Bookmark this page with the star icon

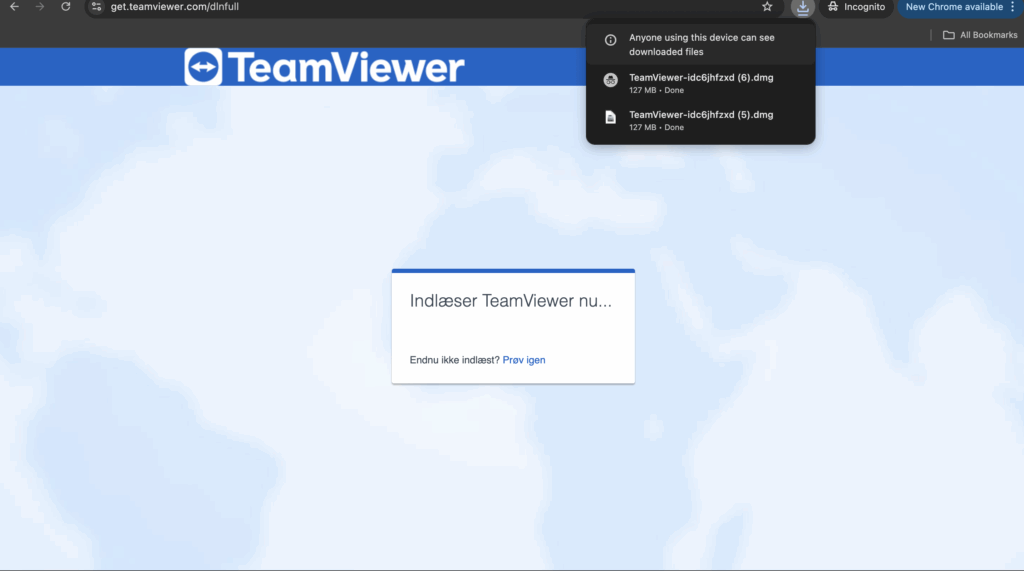pos(767,7)
